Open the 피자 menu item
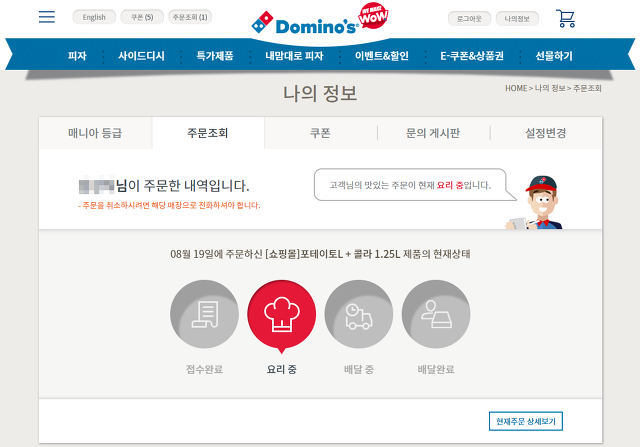Screen dimensions: 640x447 77,56
